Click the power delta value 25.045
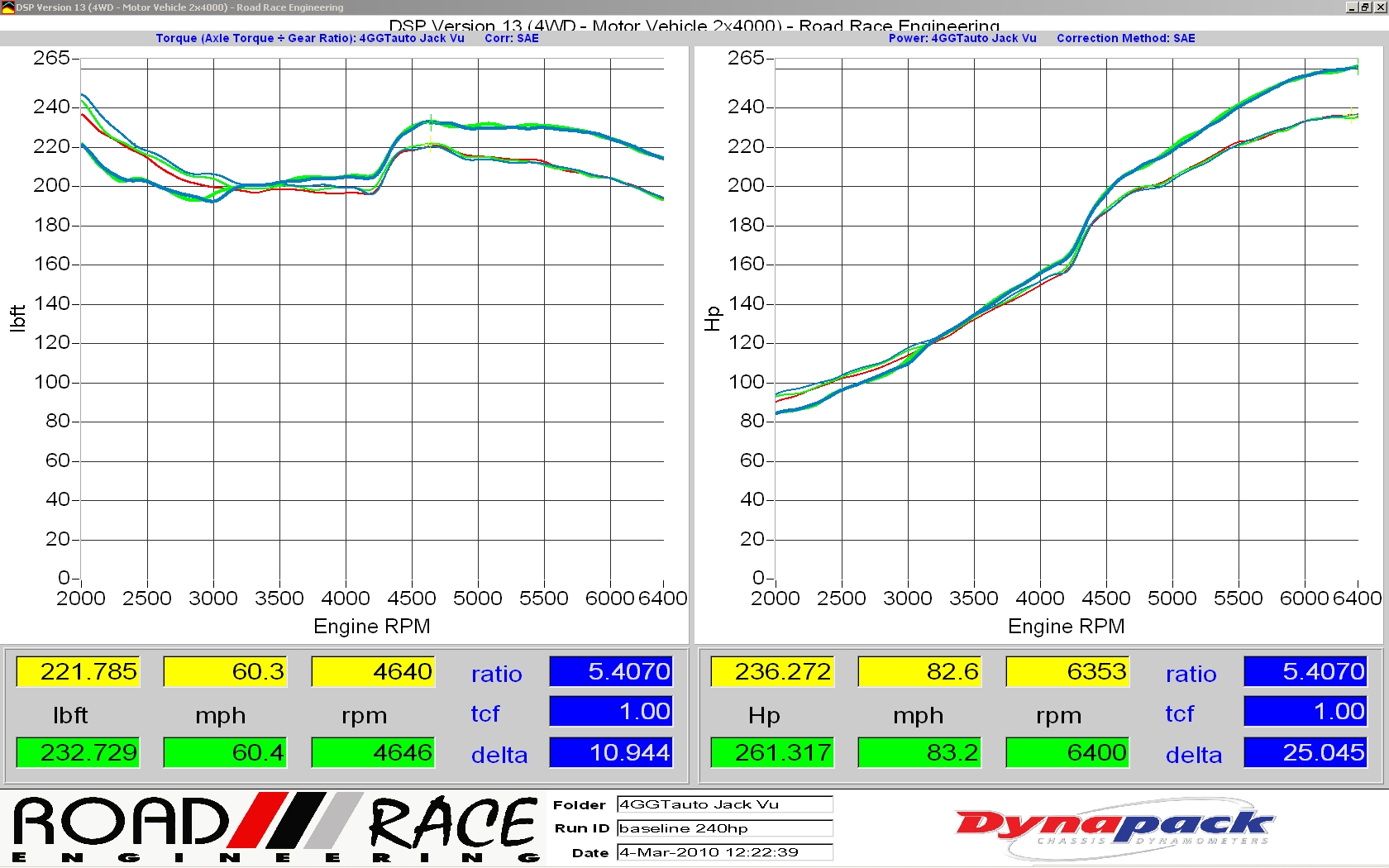This screenshot has width=1389, height=868. [1305, 752]
